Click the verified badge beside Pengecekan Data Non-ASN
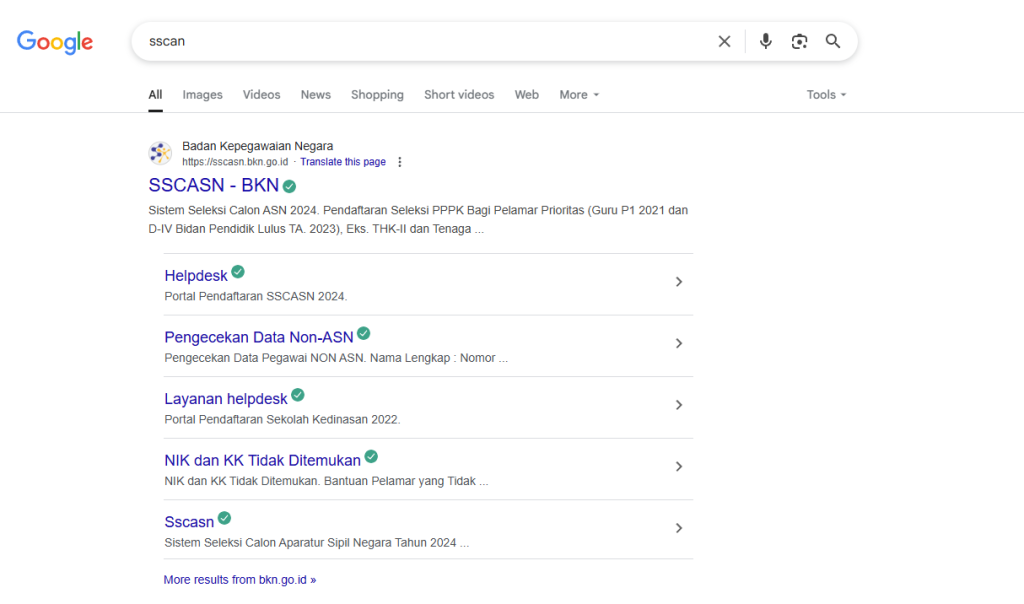1024x604 pixels. 364,334
